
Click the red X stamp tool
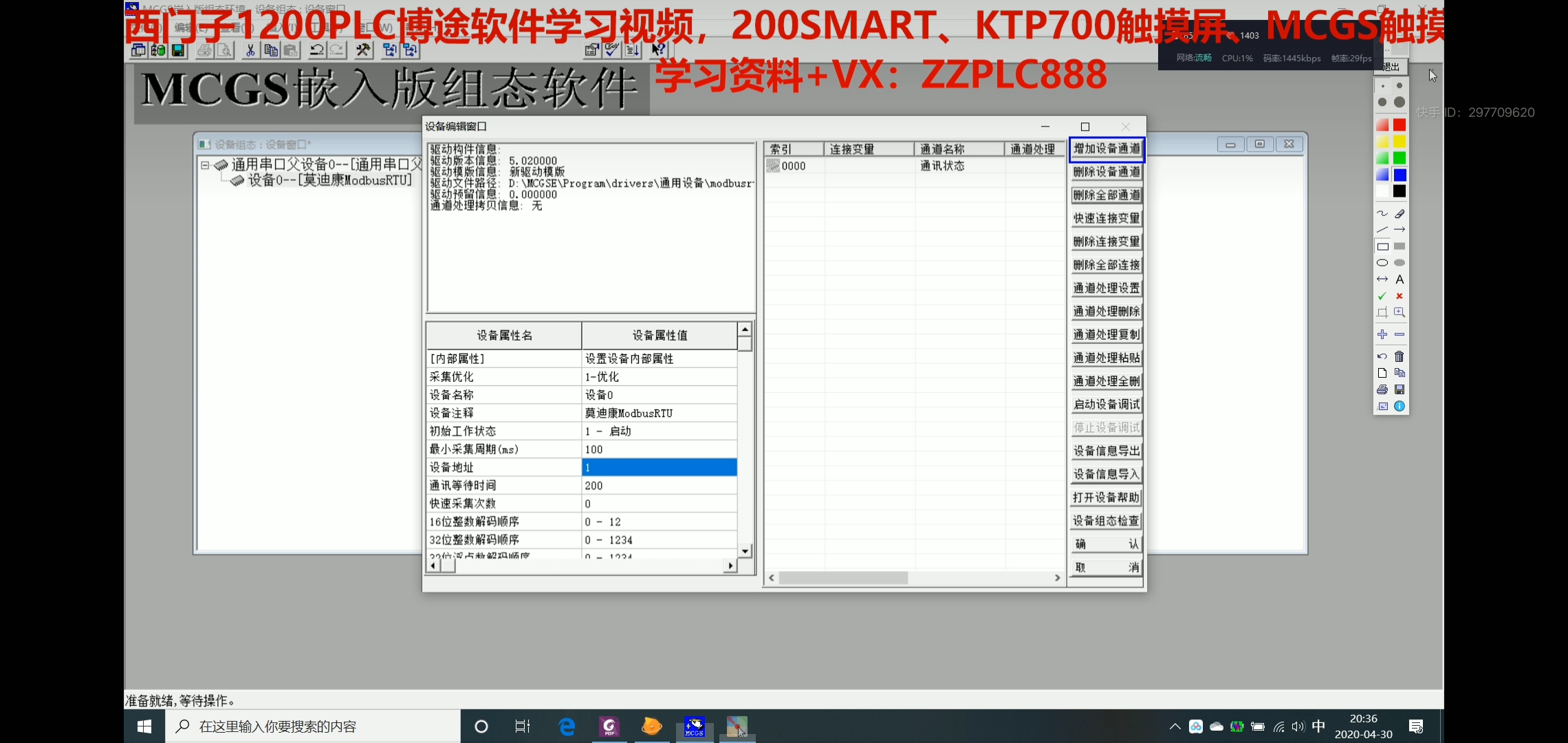[1400, 296]
